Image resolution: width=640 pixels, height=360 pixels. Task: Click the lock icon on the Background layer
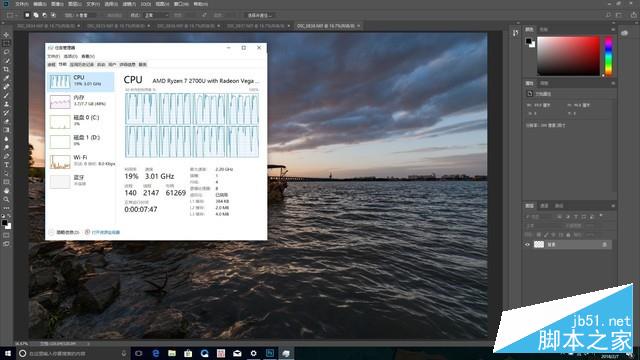point(604,244)
